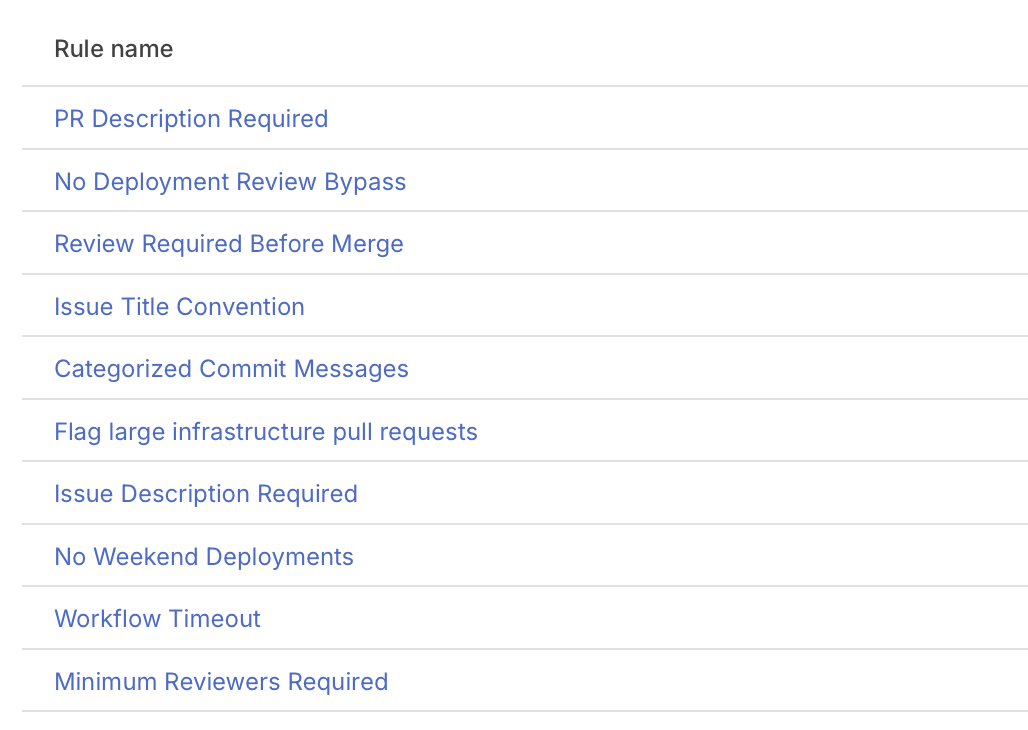Open the Issue Description Required rule
Image resolution: width=1028 pixels, height=730 pixels.
tap(206, 494)
